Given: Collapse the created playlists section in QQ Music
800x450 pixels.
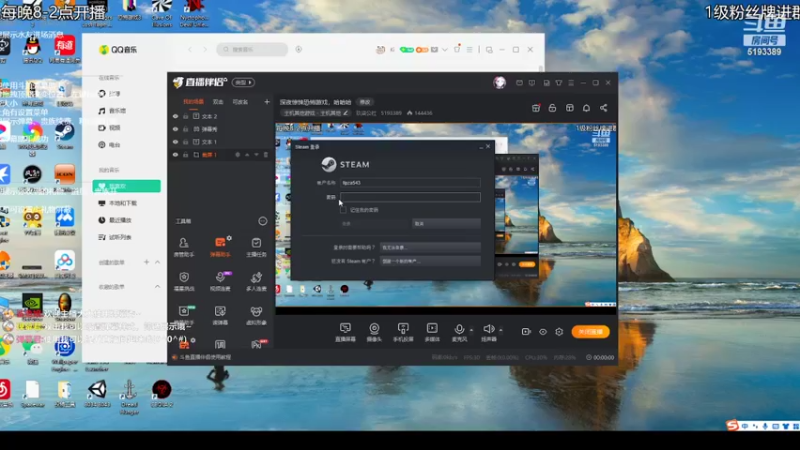Looking at the screenshot, I should pyautogui.click(x=157, y=262).
